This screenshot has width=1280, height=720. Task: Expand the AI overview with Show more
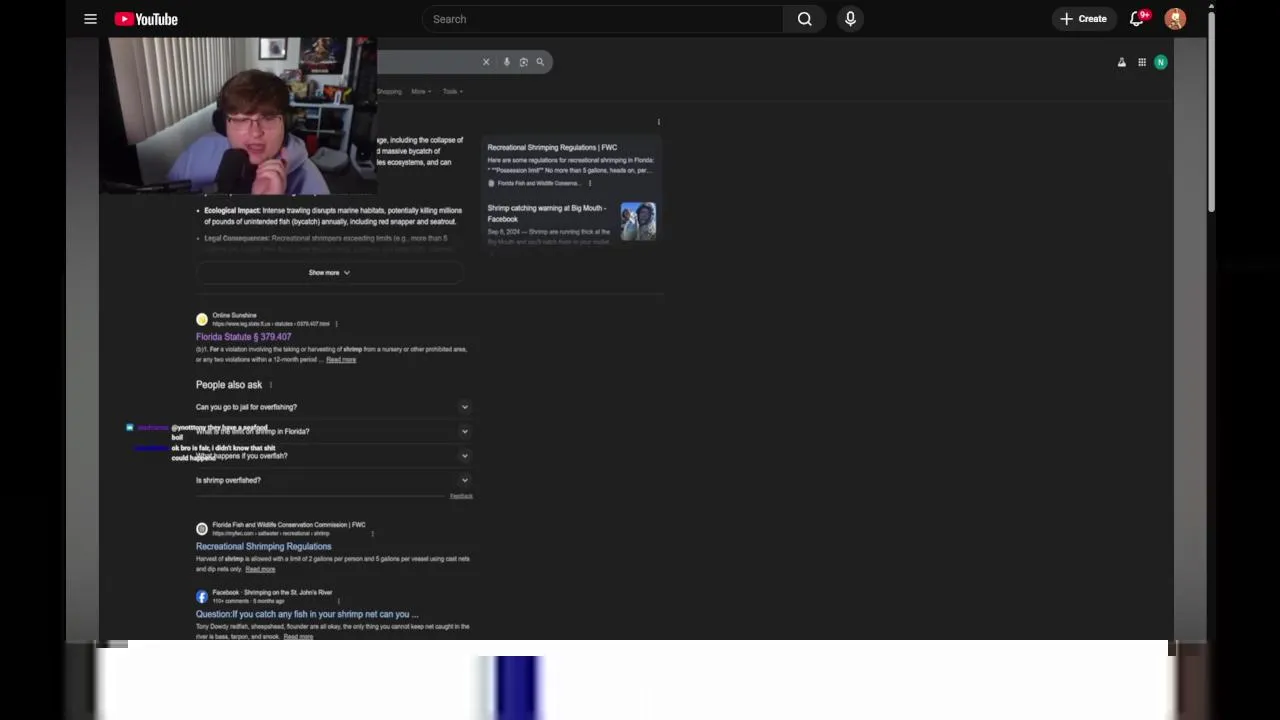329,272
